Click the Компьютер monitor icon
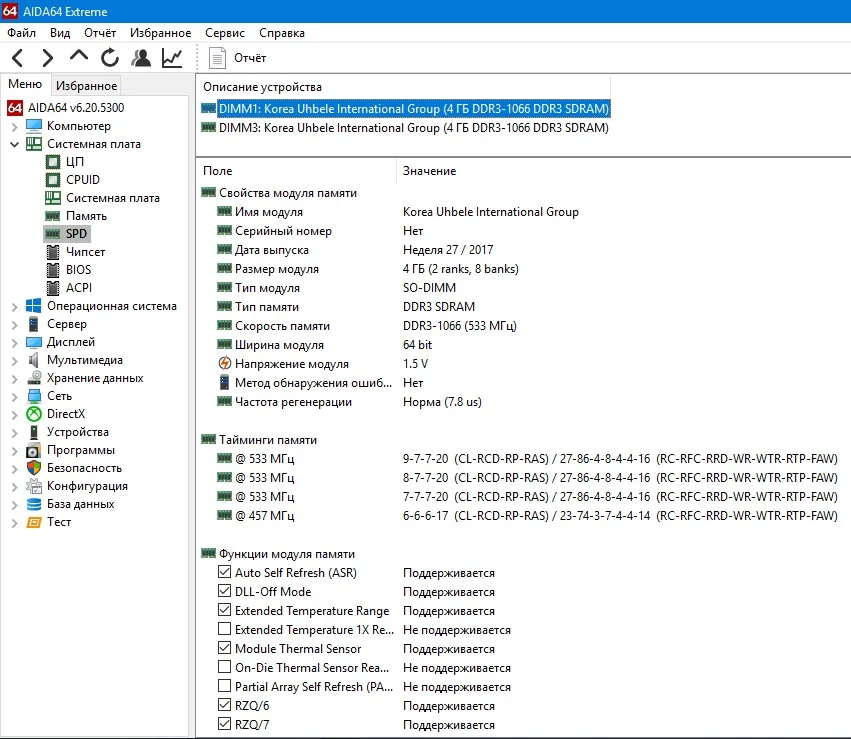 (34, 126)
